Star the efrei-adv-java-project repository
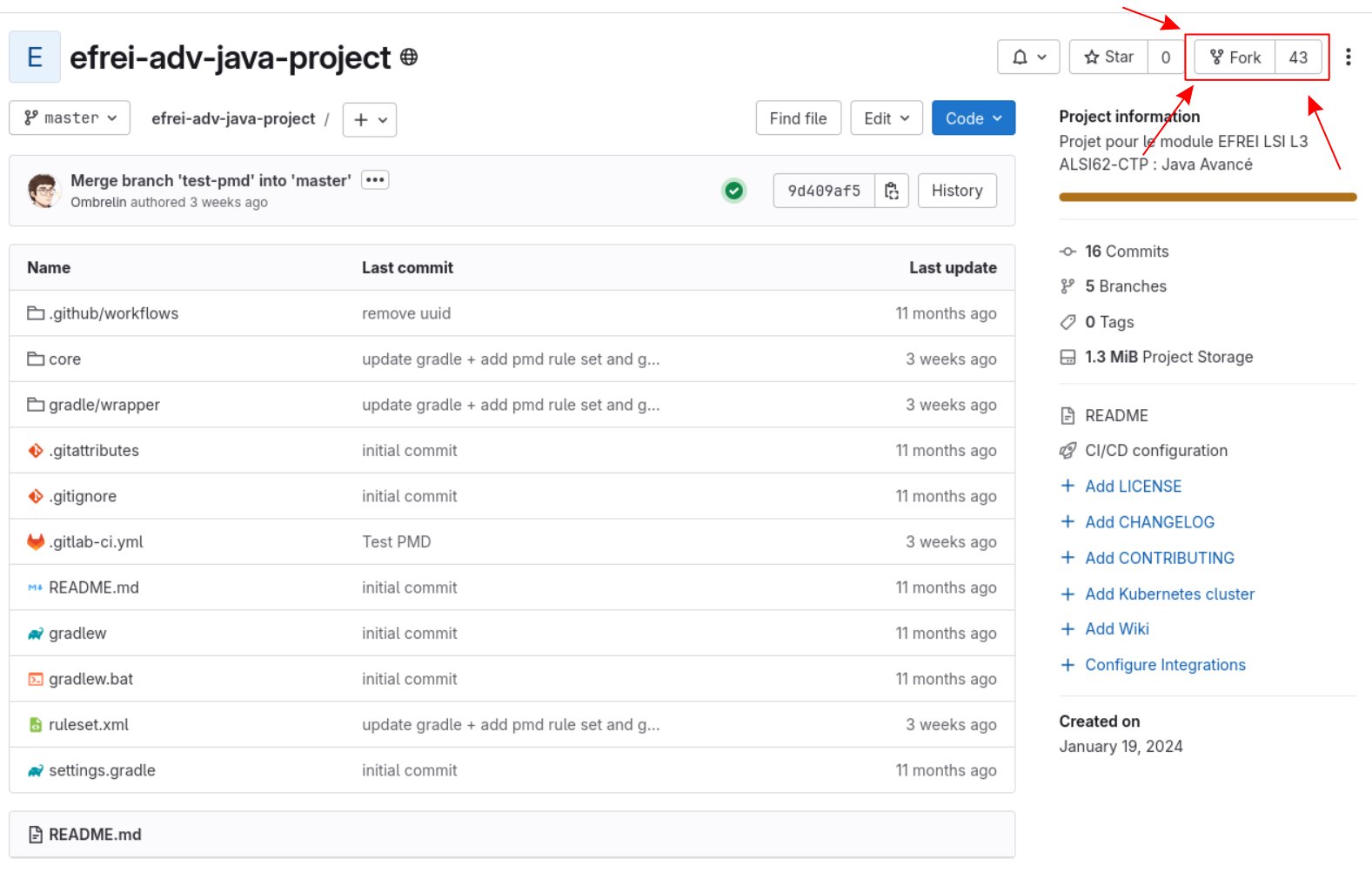1372x886 pixels. [x=1108, y=57]
